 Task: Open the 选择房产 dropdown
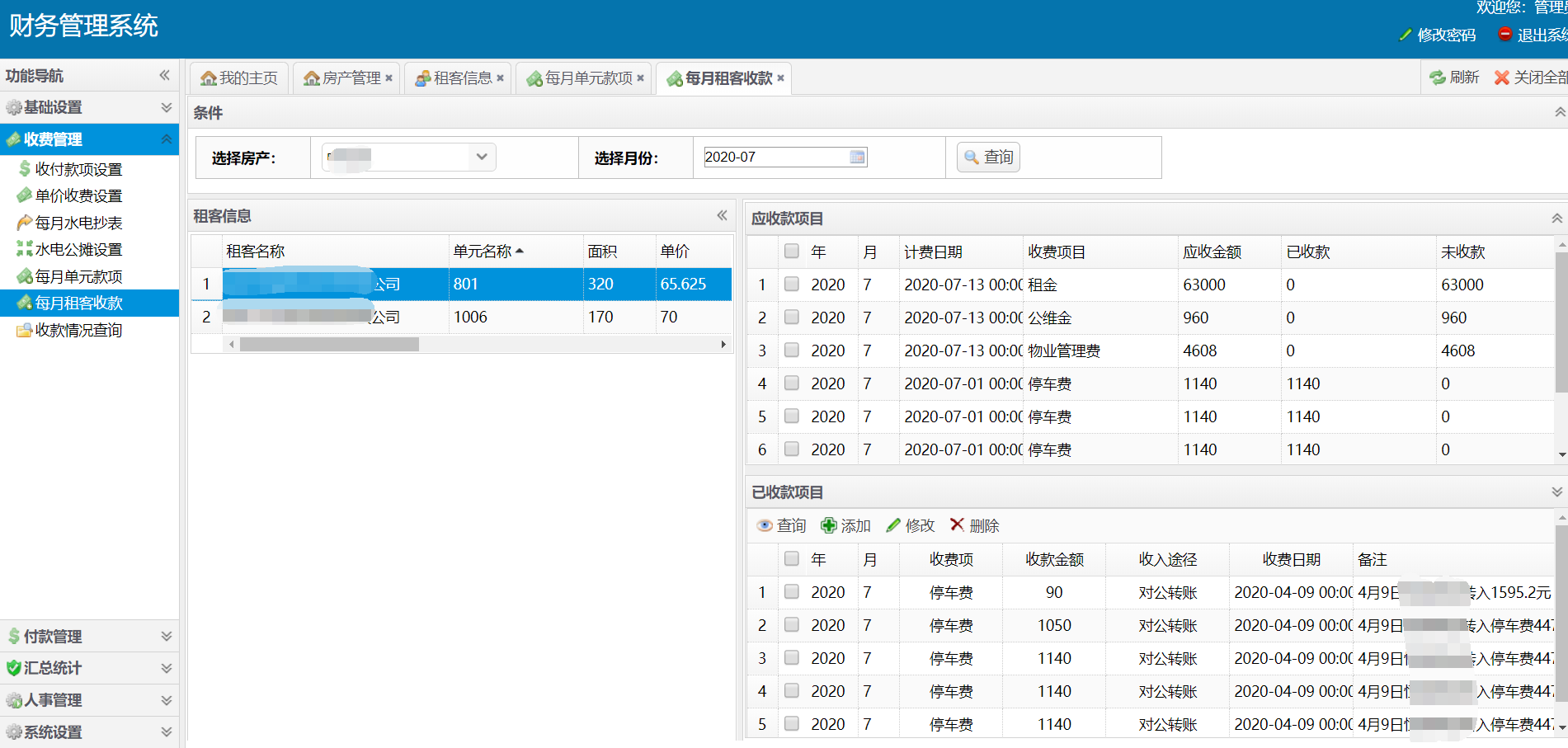(x=482, y=157)
